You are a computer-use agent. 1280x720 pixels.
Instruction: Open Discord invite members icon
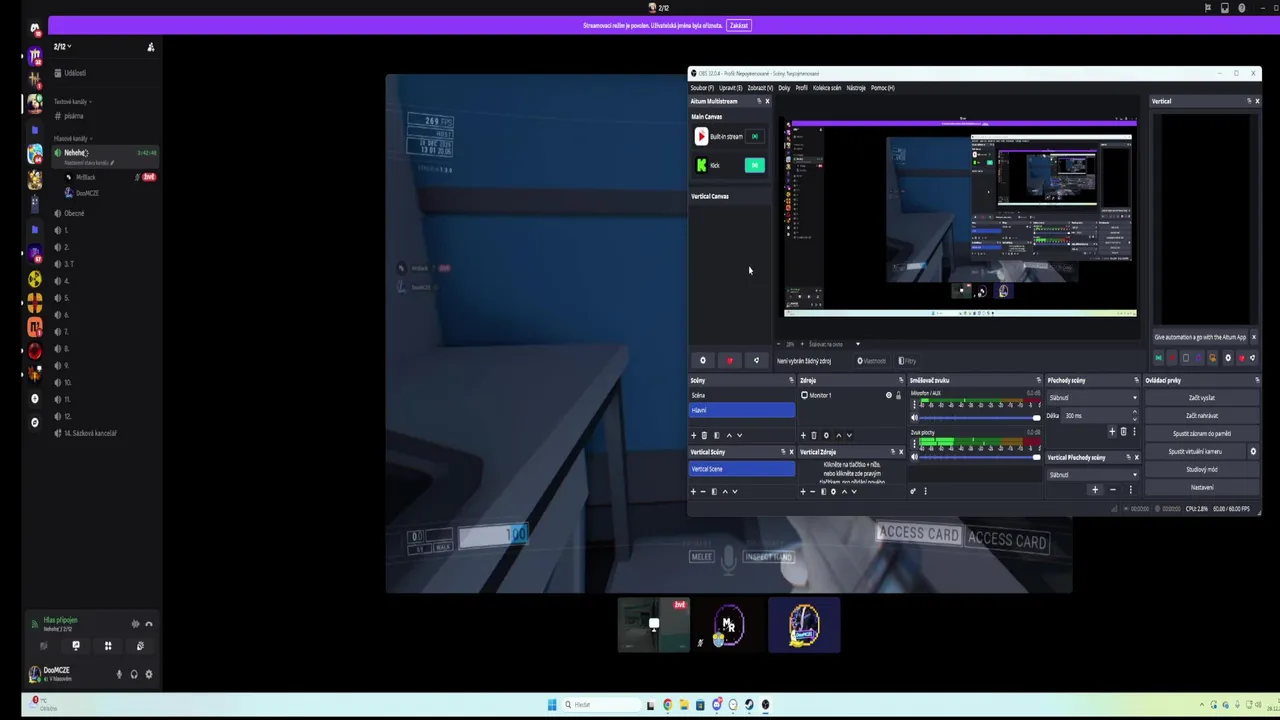click(x=151, y=47)
